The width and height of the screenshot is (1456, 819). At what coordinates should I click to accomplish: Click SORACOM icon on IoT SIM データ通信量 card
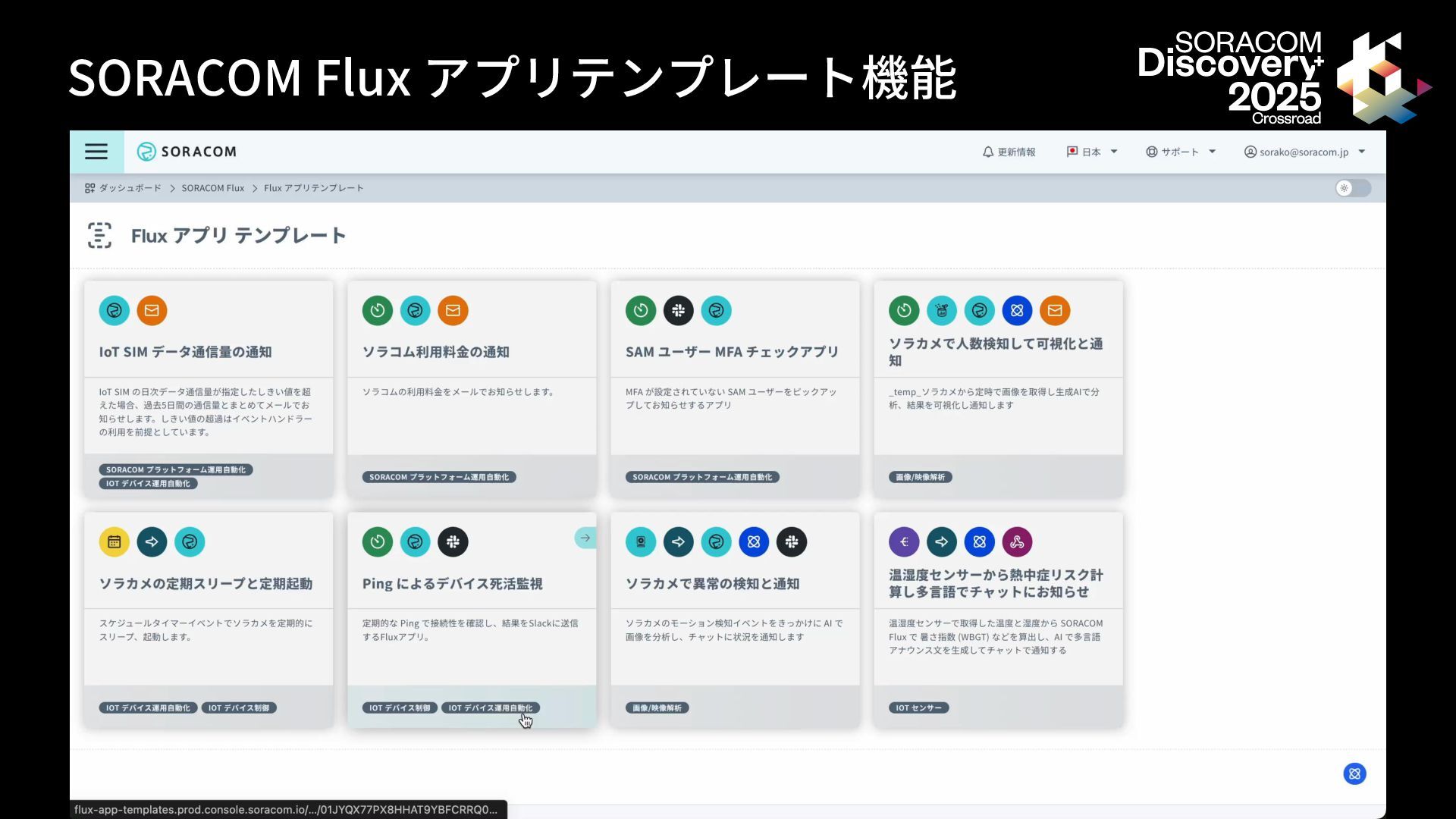(x=115, y=310)
